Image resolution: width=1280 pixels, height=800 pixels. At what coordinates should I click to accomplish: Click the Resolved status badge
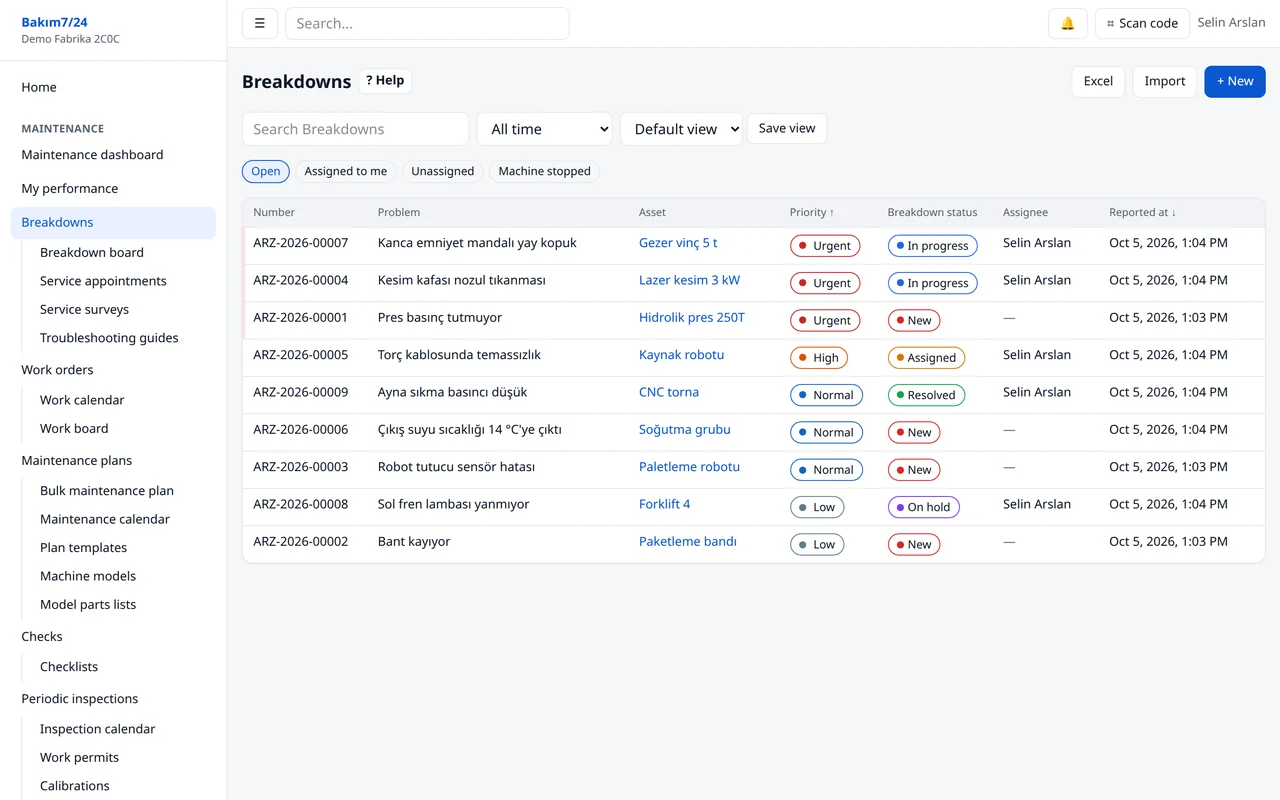(926, 395)
